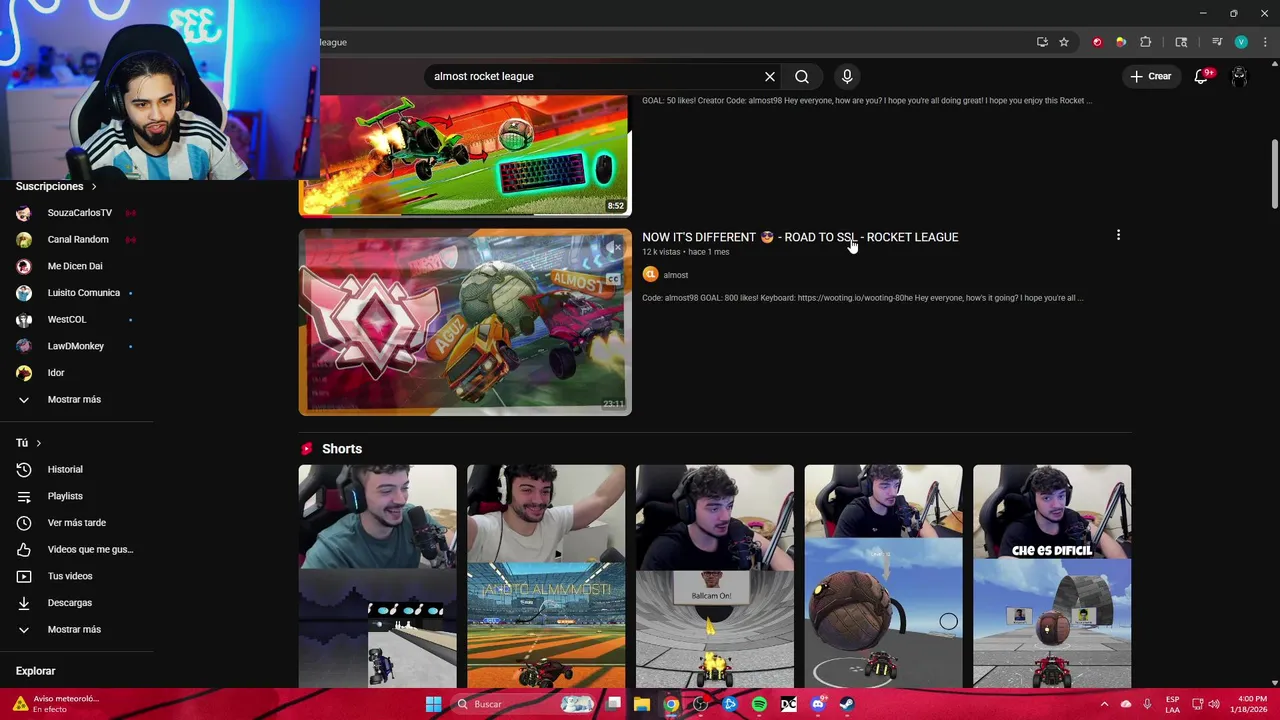The image size is (1280, 720).
Task: Clear the YouTube search box text
Action: (x=770, y=77)
